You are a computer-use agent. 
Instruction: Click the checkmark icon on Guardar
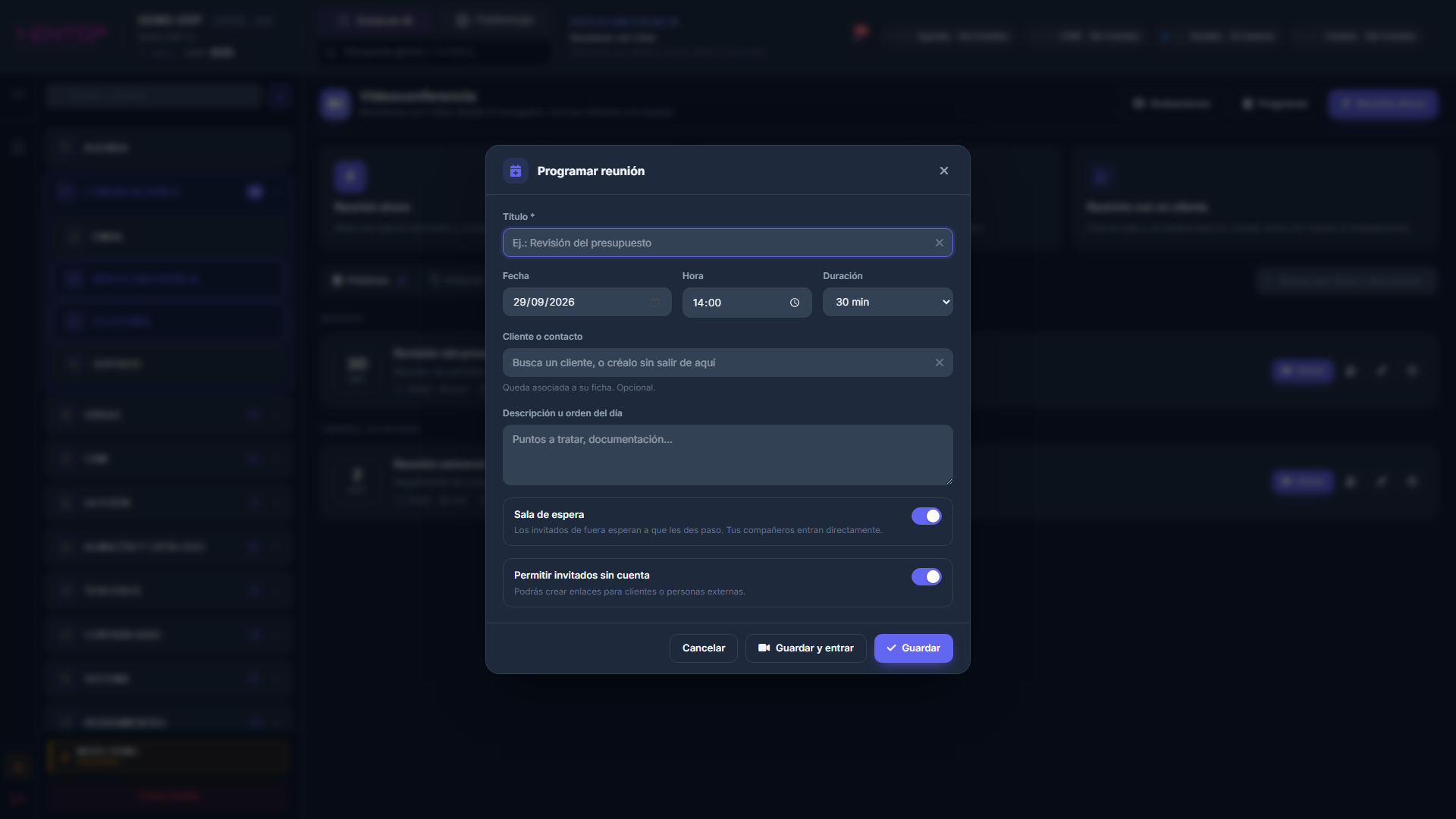[x=892, y=648]
